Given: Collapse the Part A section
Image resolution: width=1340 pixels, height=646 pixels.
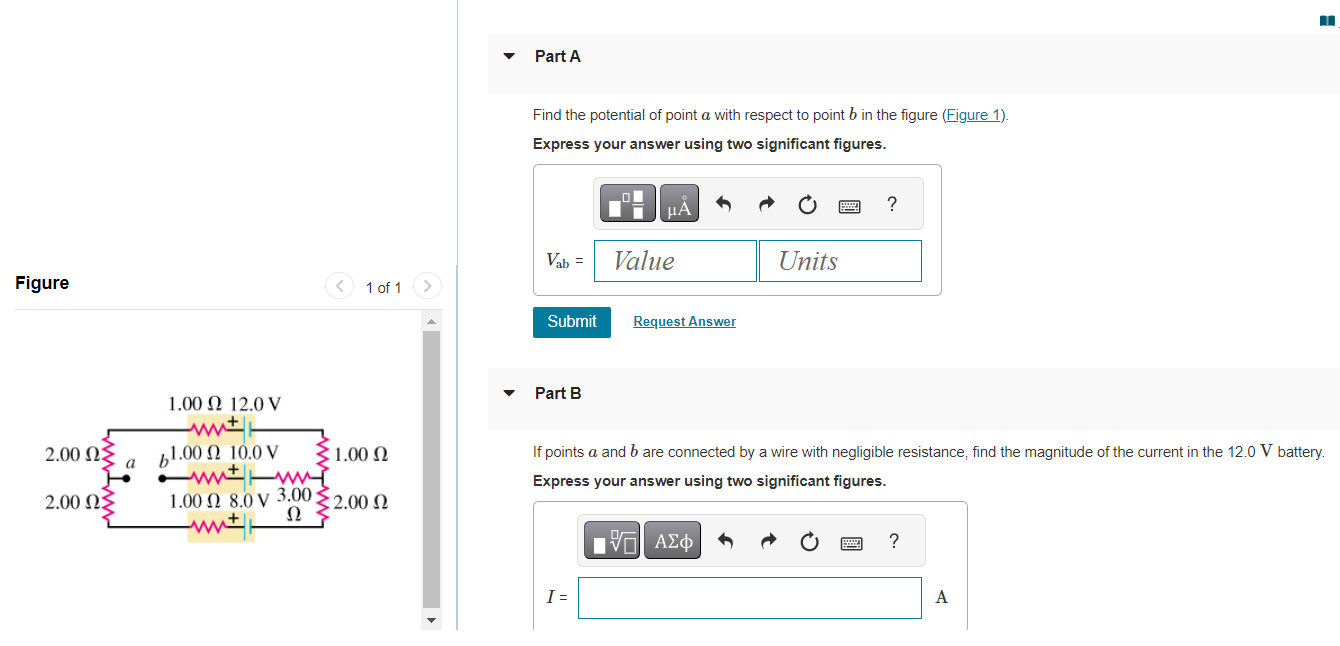Looking at the screenshot, I should tap(508, 56).
